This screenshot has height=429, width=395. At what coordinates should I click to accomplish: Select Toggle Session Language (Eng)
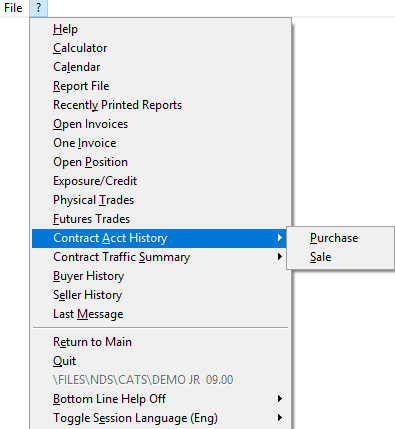coord(159,418)
